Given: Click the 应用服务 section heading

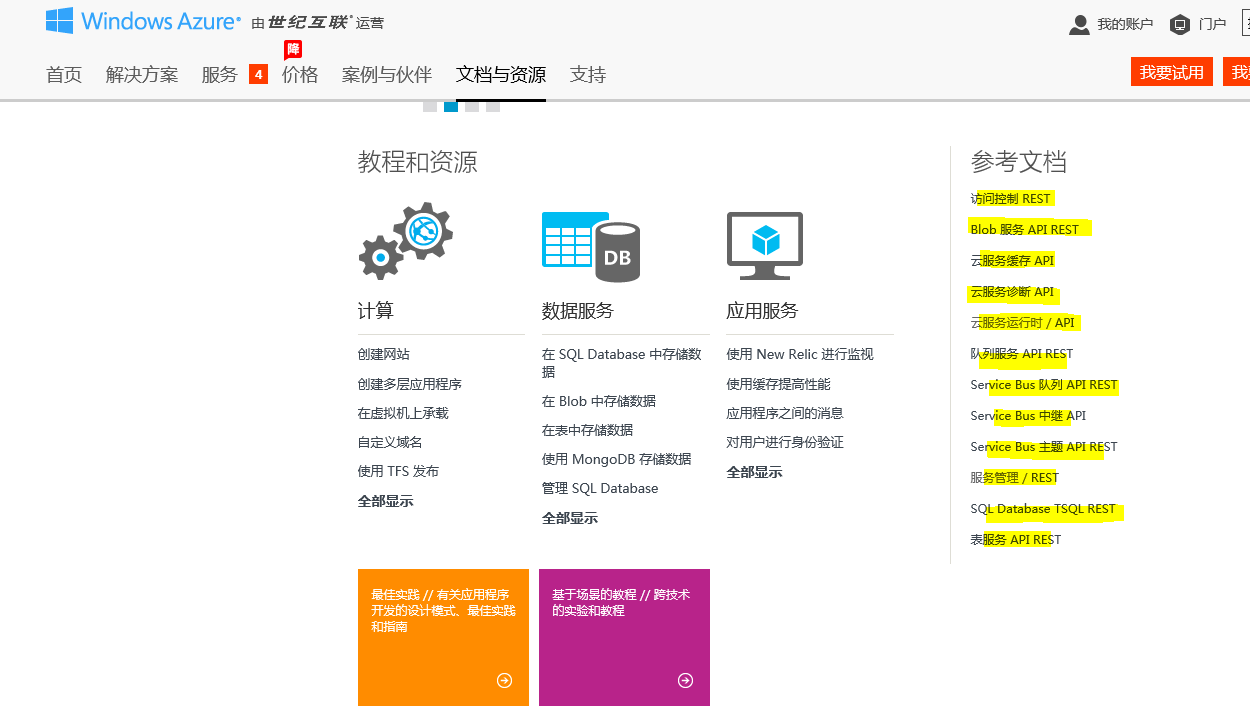Looking at the screenshot, I should click(763, 311).
